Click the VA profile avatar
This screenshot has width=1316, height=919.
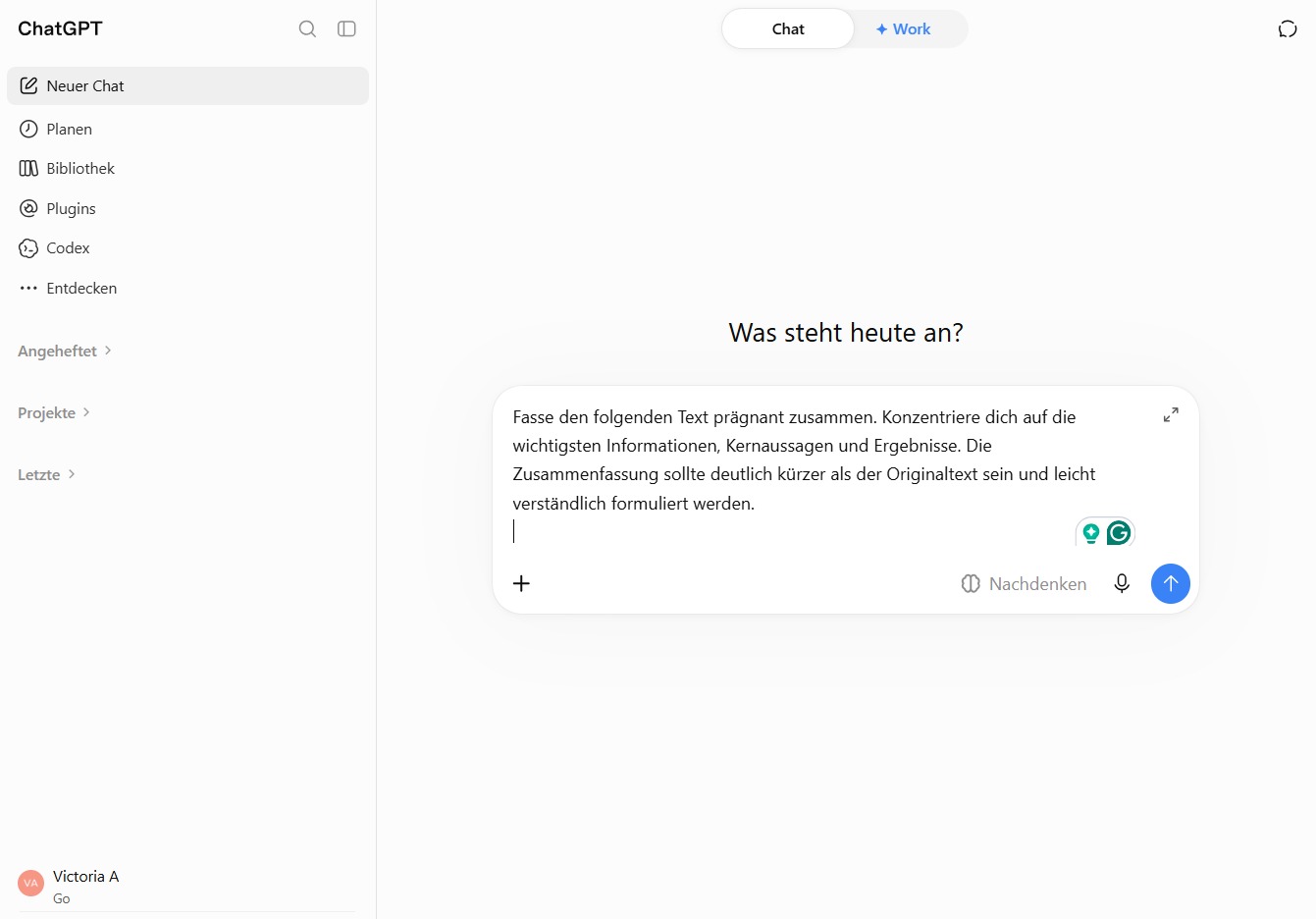pos(31,883)
